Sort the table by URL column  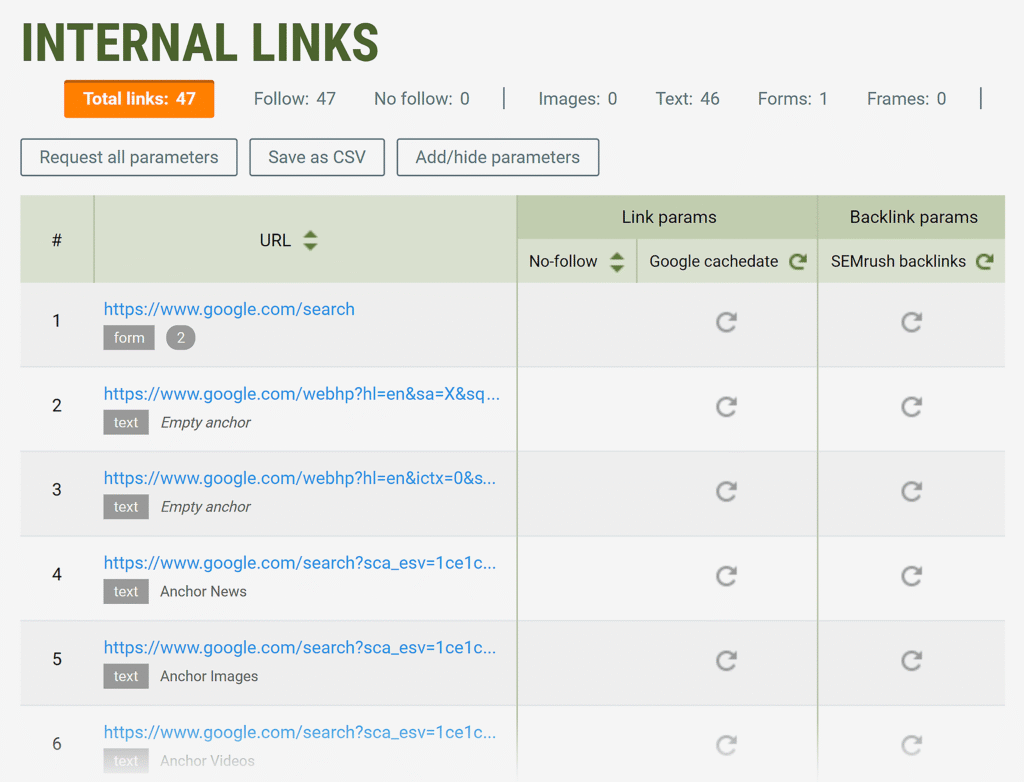[310, 240]
